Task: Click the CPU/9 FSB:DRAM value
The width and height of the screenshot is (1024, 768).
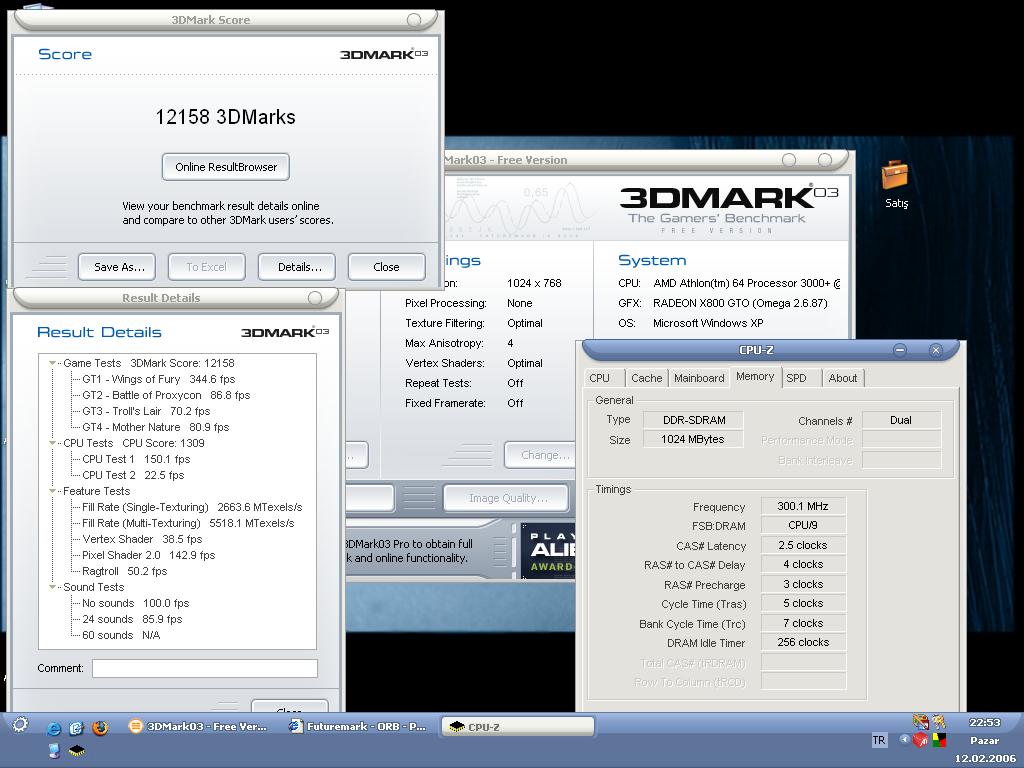Action: tap(803, 525)
